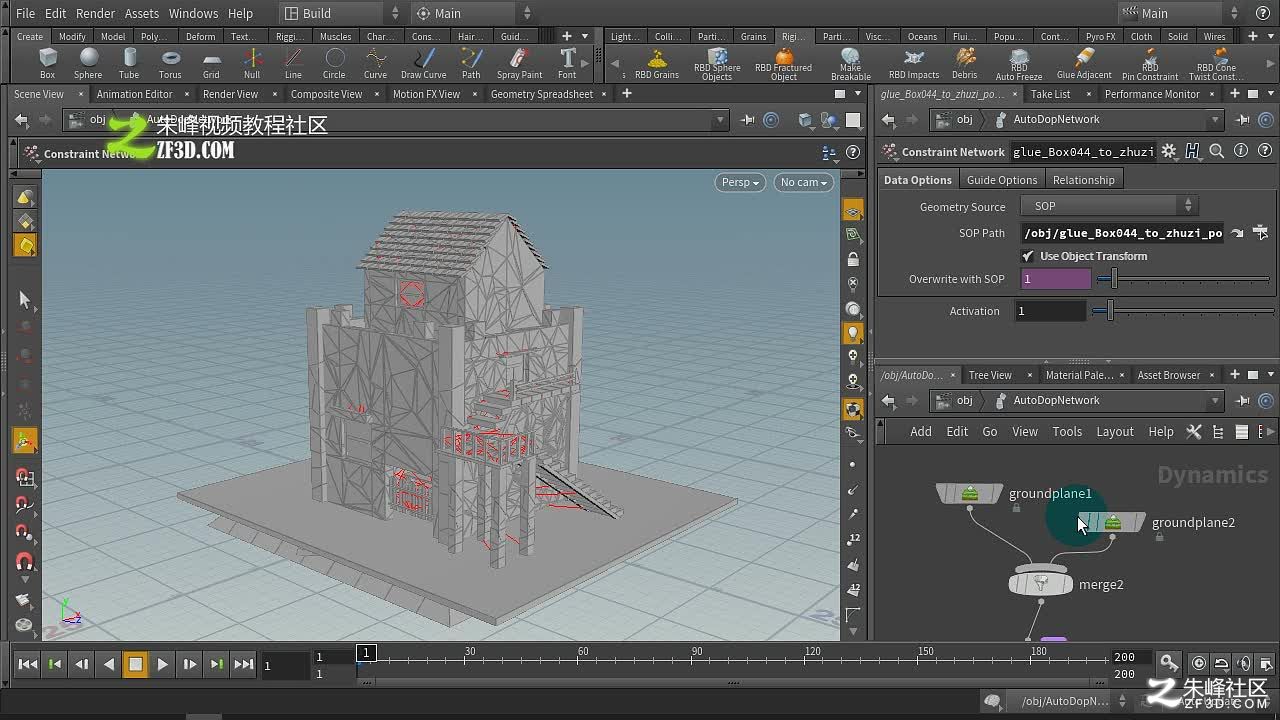
Task: Select the Tube shelf tool
Action: click(129, 63)
